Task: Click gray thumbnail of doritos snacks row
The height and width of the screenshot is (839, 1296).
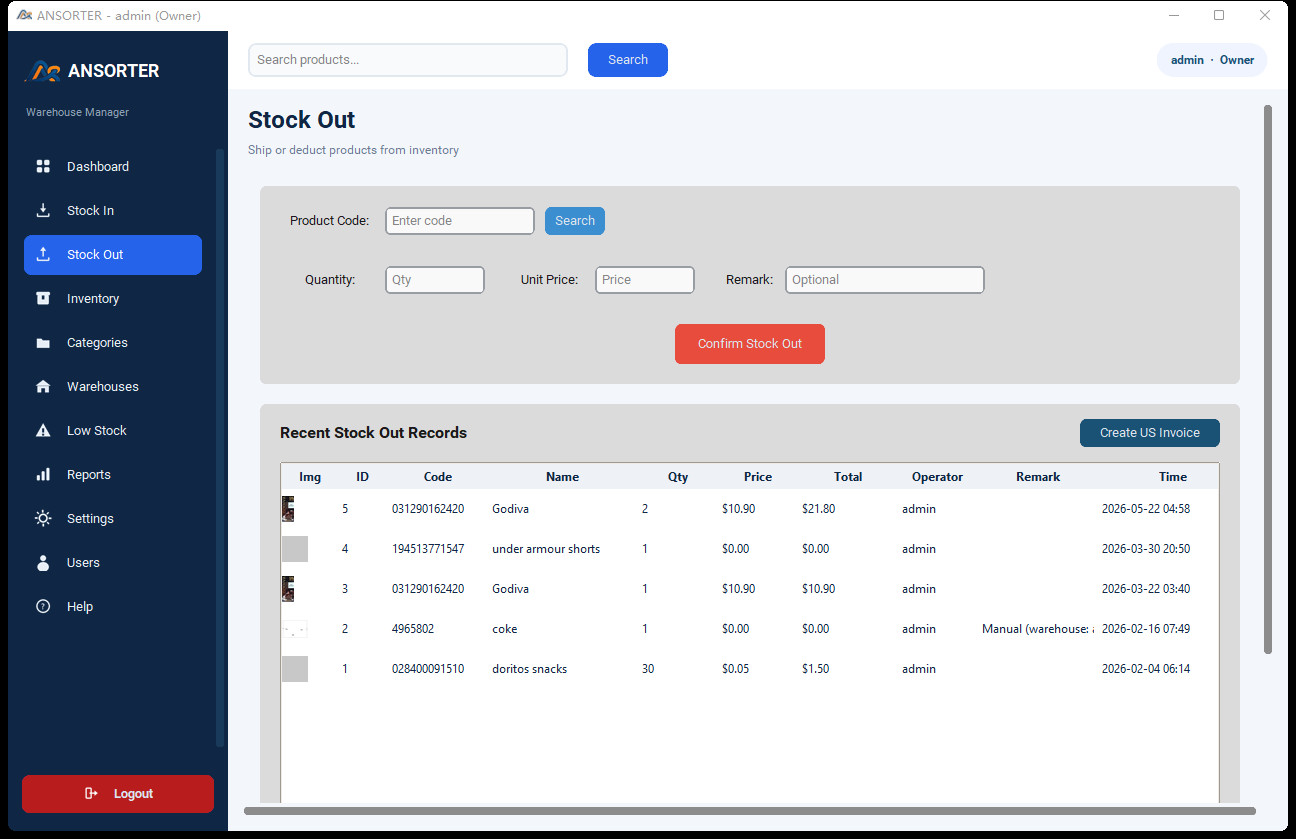Action: (x=295, y=669)
